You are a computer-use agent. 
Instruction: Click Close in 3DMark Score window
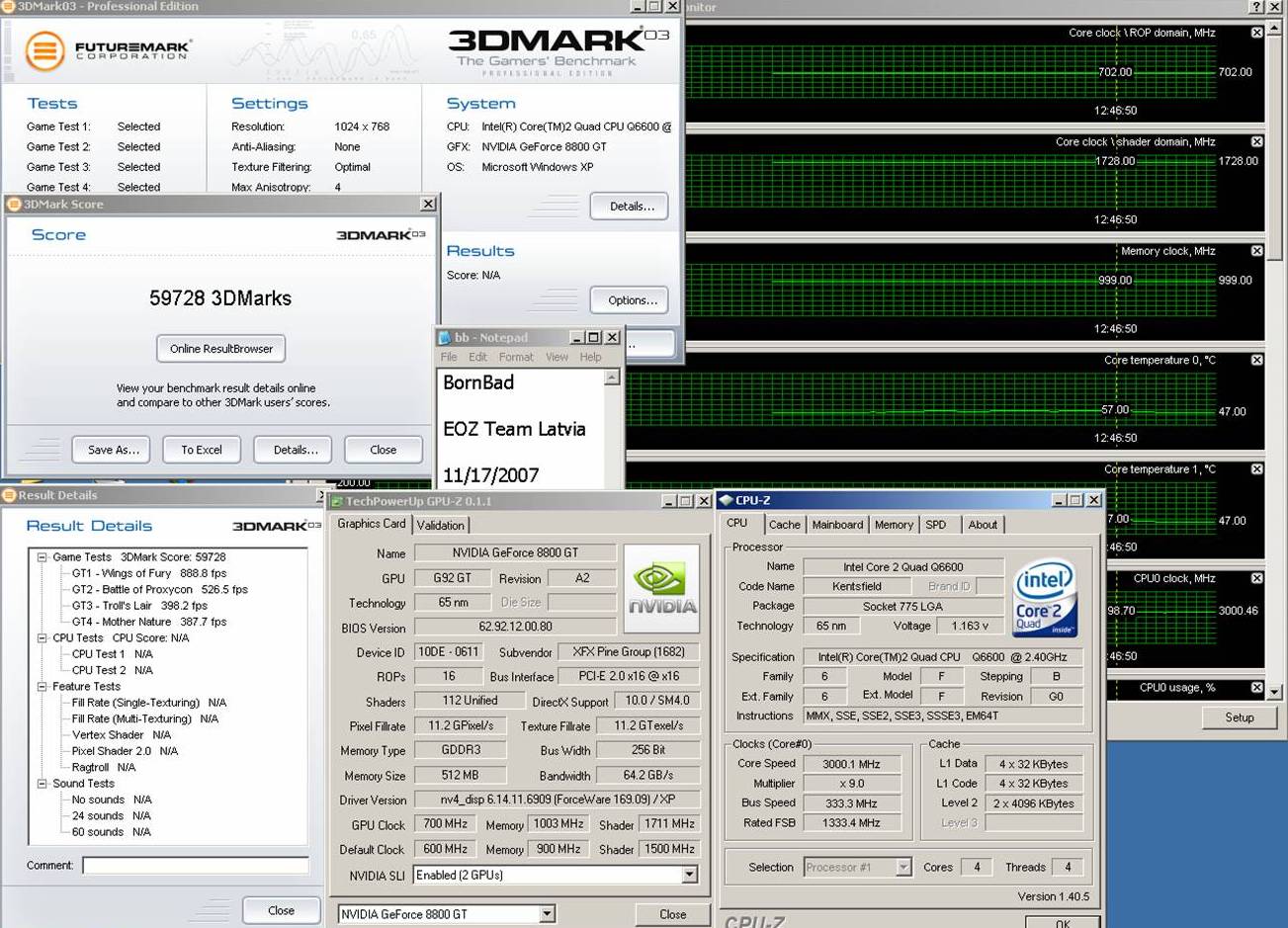(x=384, y=450)
